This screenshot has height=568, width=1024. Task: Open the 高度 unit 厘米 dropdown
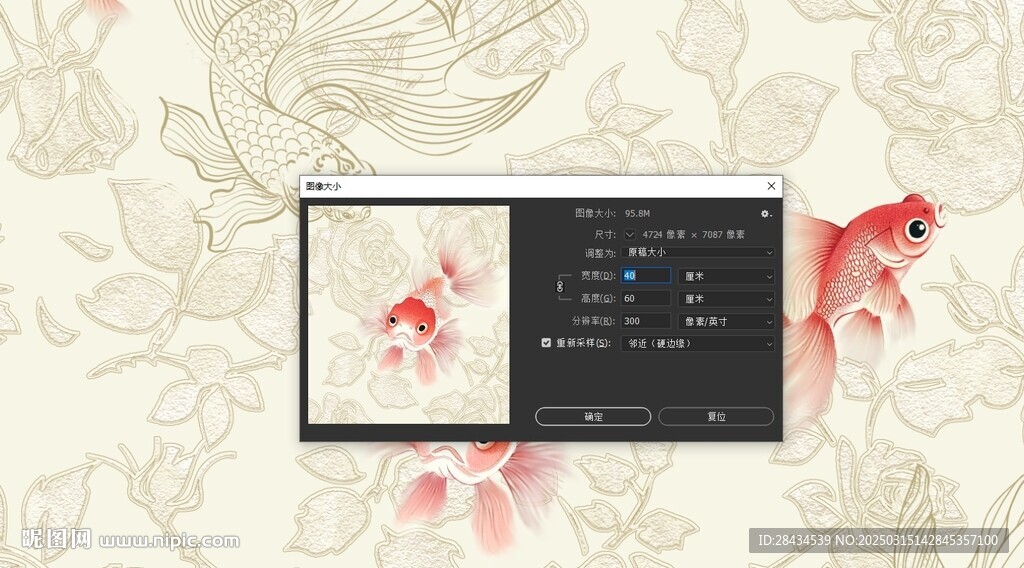[x=726, y=298]
